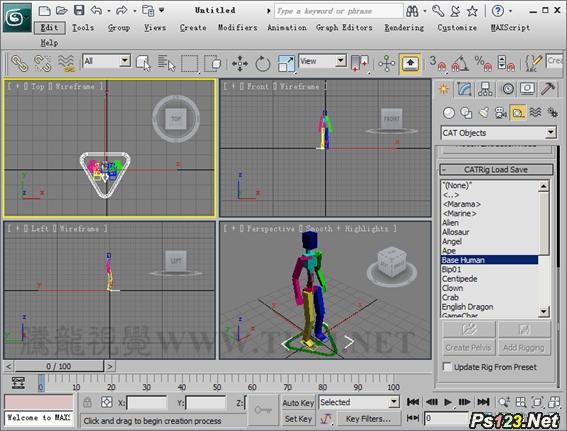Open the reference coordinate View dropdown
This screenshot has height=431, width=567.
340,60
